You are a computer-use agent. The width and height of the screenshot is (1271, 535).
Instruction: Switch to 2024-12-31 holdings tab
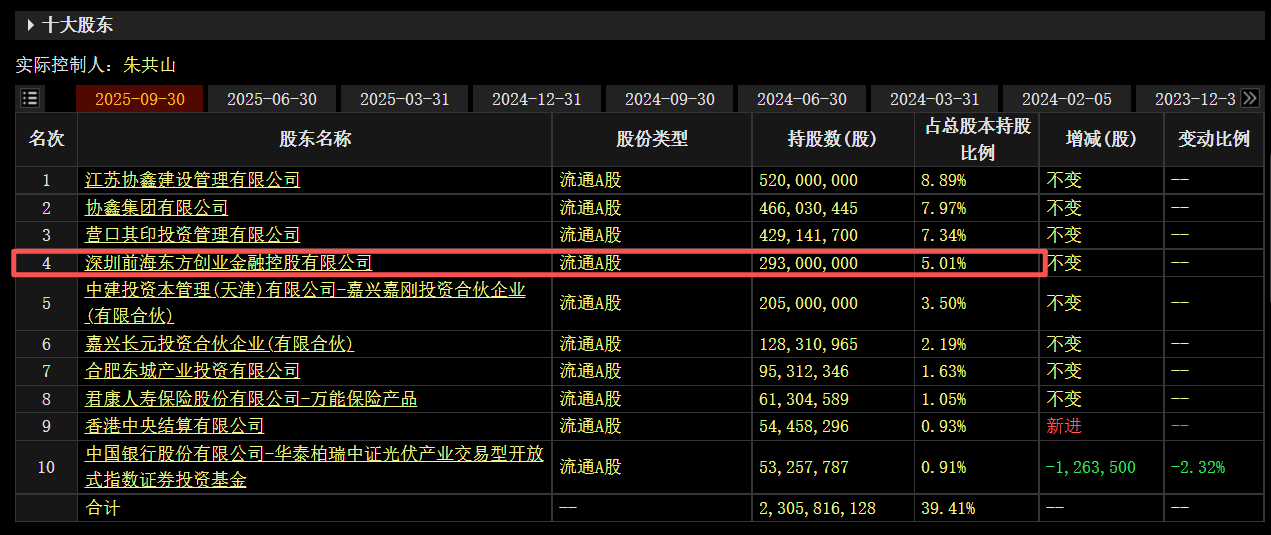pos(536,99)
